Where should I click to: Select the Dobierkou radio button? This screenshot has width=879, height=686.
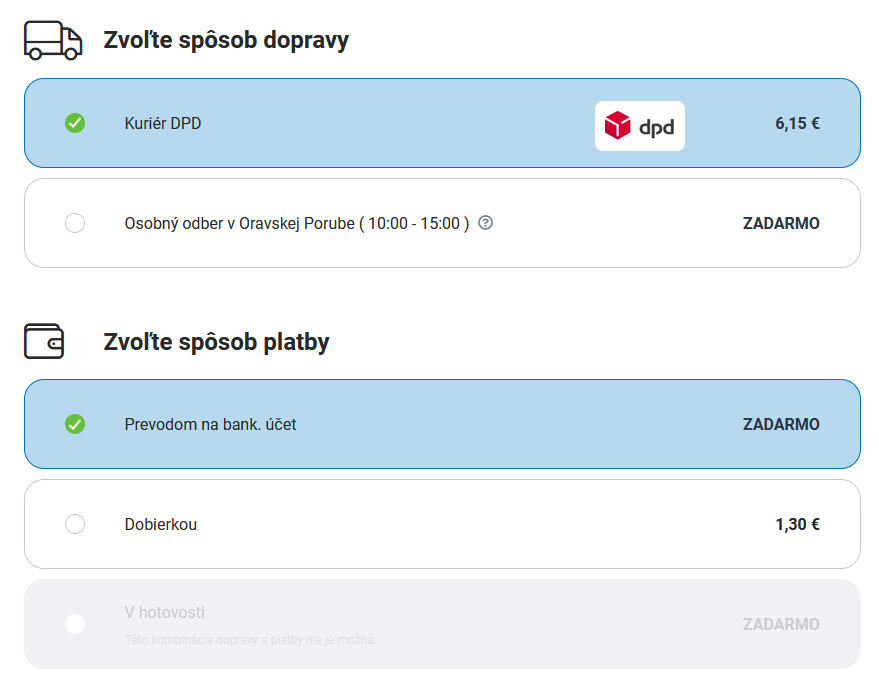[x=75, y=524]
